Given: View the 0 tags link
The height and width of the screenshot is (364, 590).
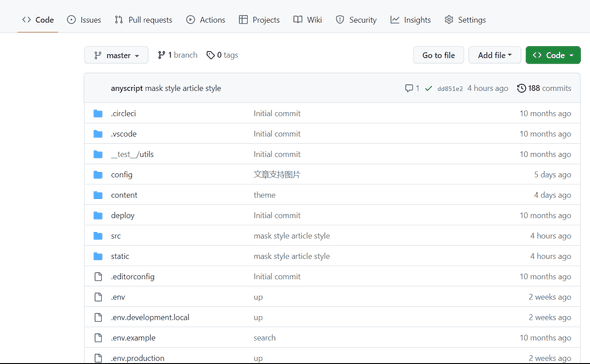Looking at the screenshot, I should 222,55.
